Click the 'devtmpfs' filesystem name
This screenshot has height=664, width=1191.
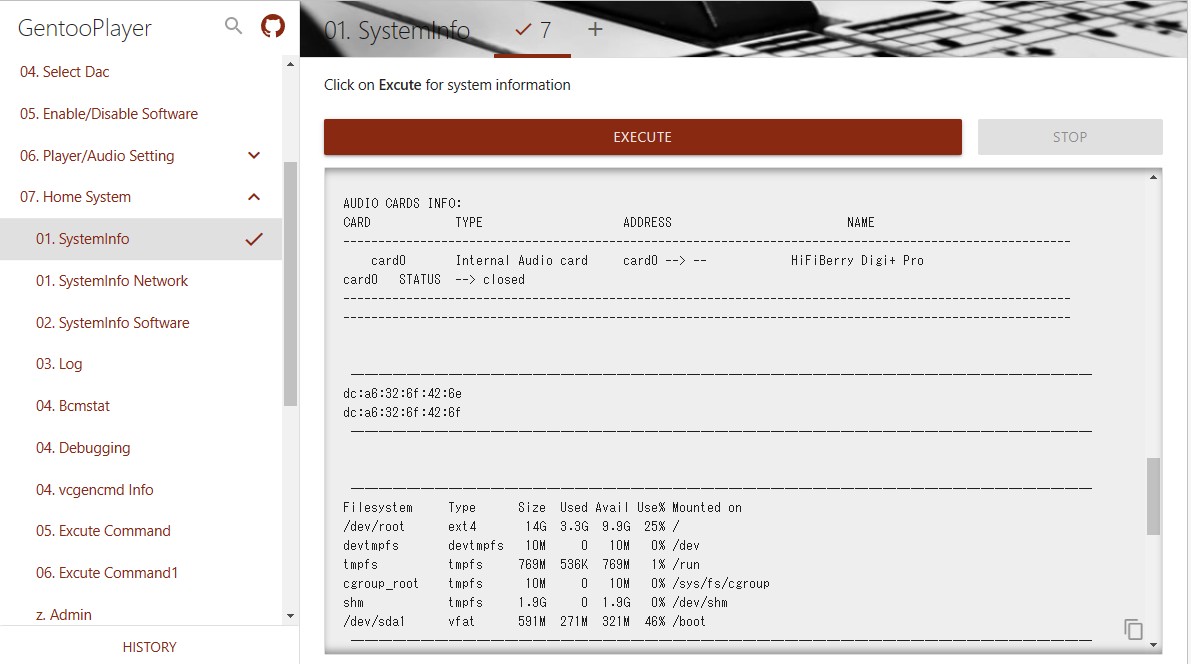371,545
